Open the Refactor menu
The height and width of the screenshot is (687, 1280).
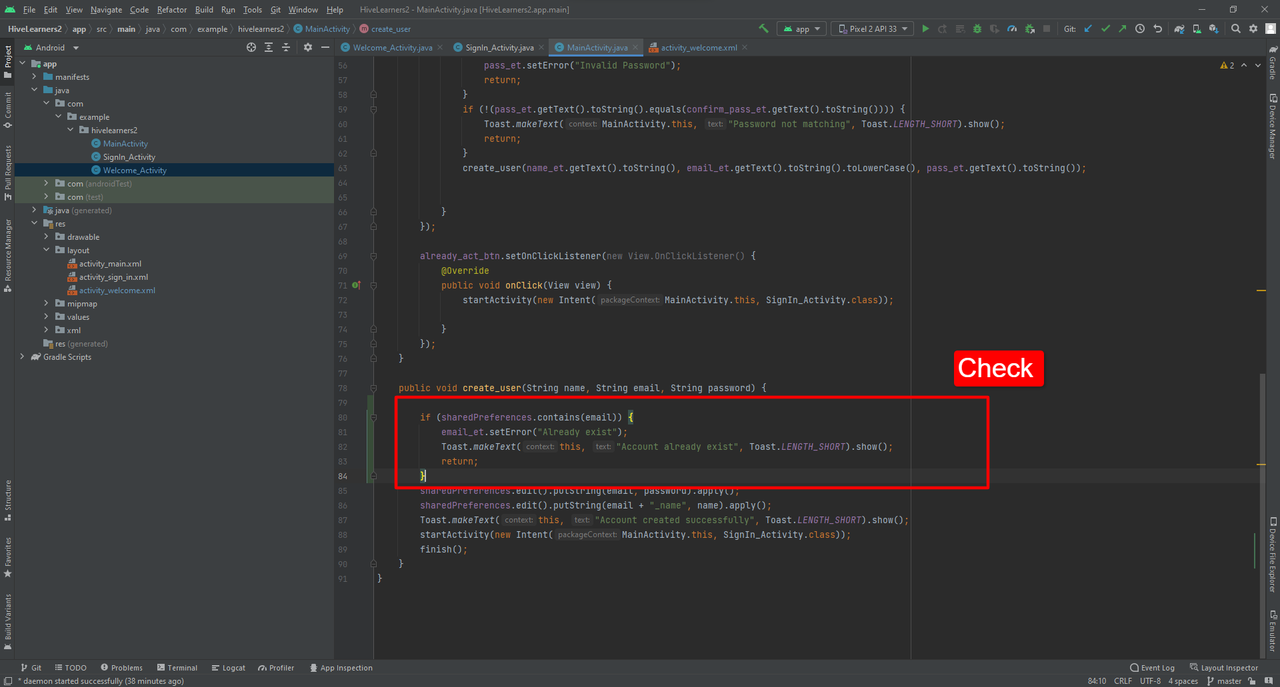tap(171, 10)
